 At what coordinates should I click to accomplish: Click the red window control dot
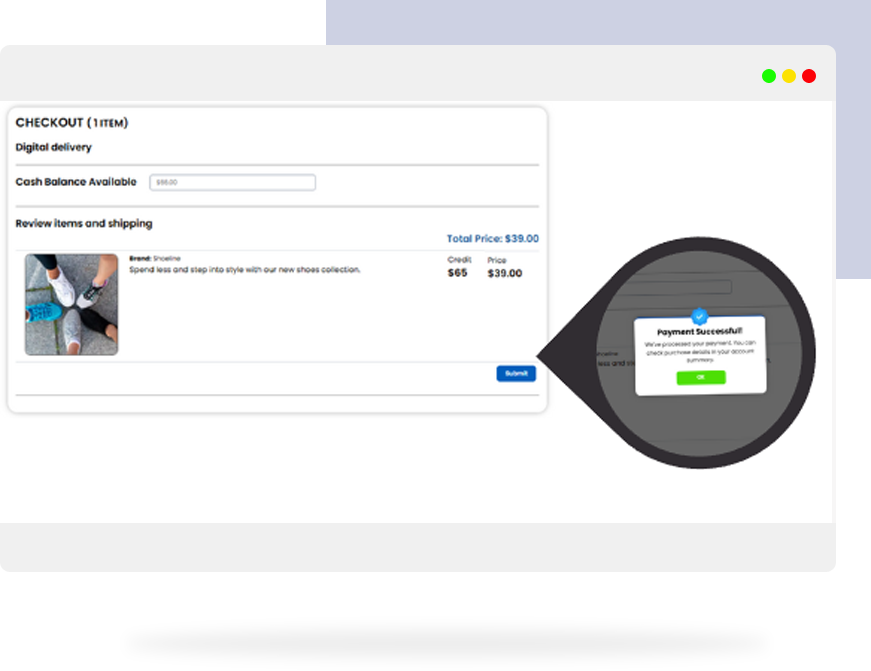809,76
